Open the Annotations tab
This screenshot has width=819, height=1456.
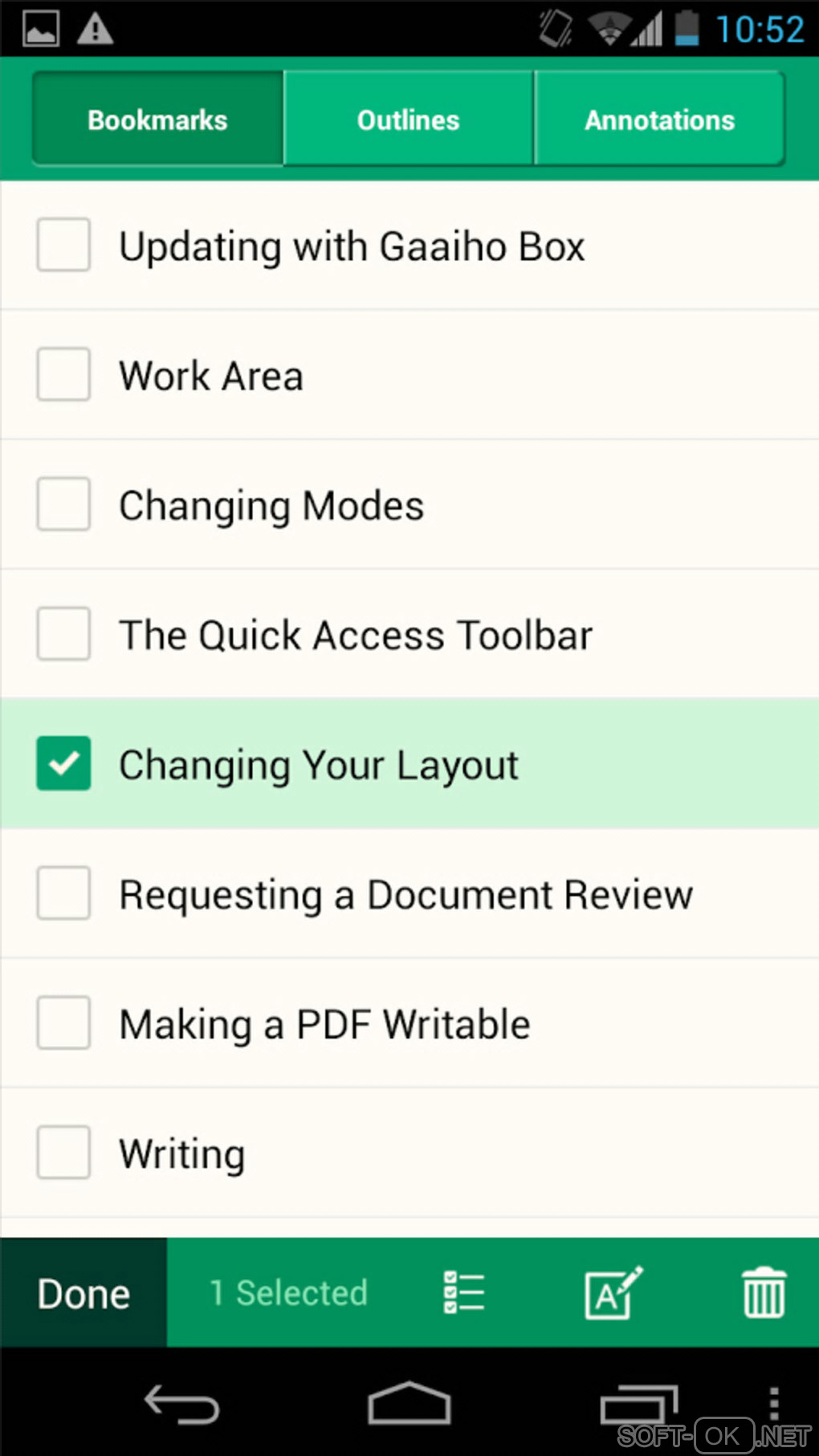click(659, 120)
